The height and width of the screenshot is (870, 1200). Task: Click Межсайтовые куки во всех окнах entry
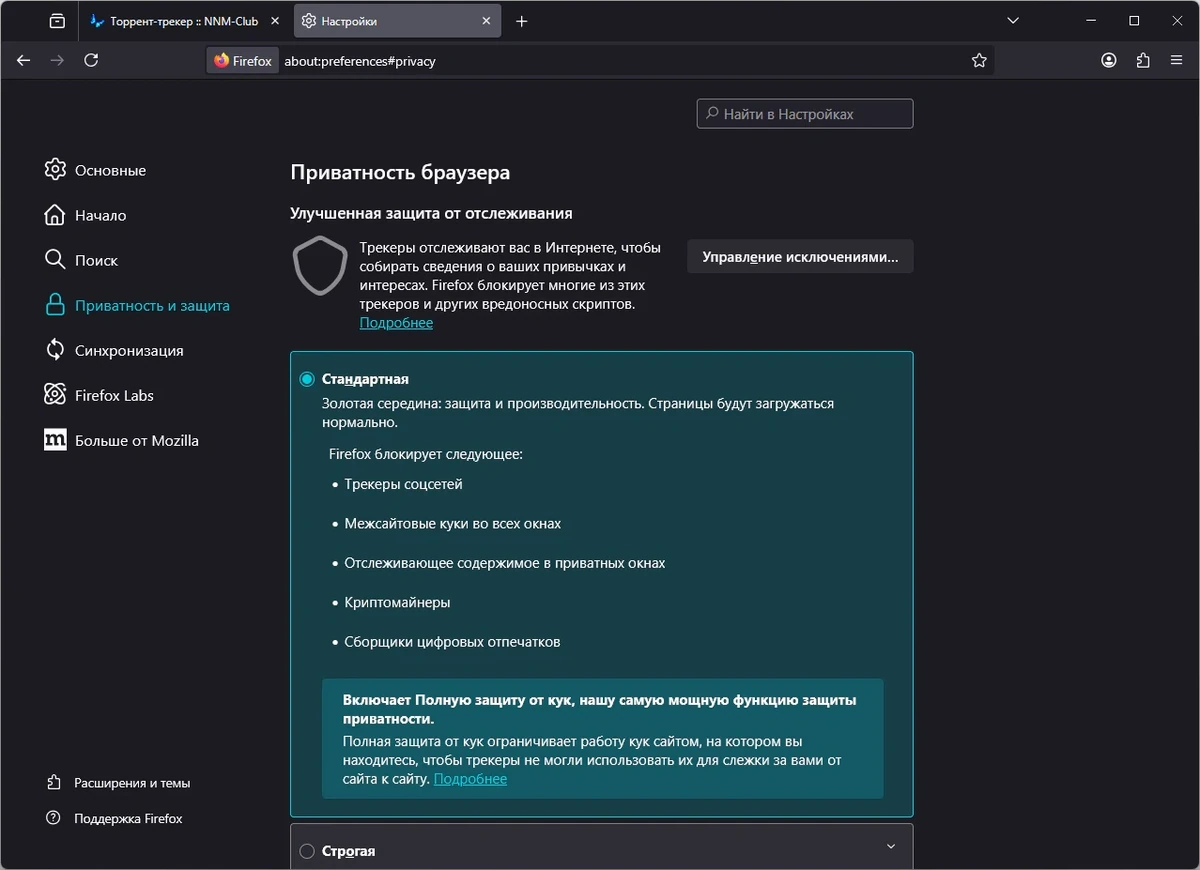[x=453, y=523]
